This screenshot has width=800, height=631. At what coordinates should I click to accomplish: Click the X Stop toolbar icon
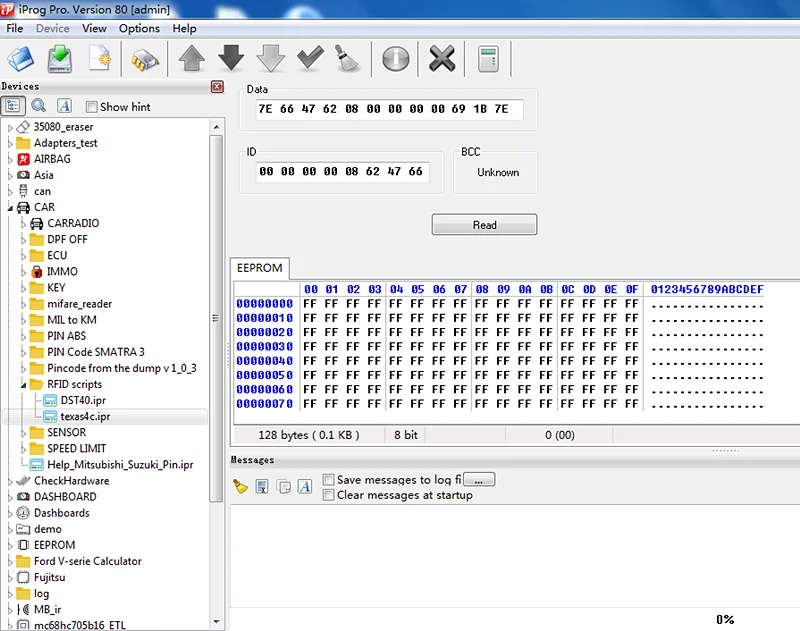pos(442,59)
